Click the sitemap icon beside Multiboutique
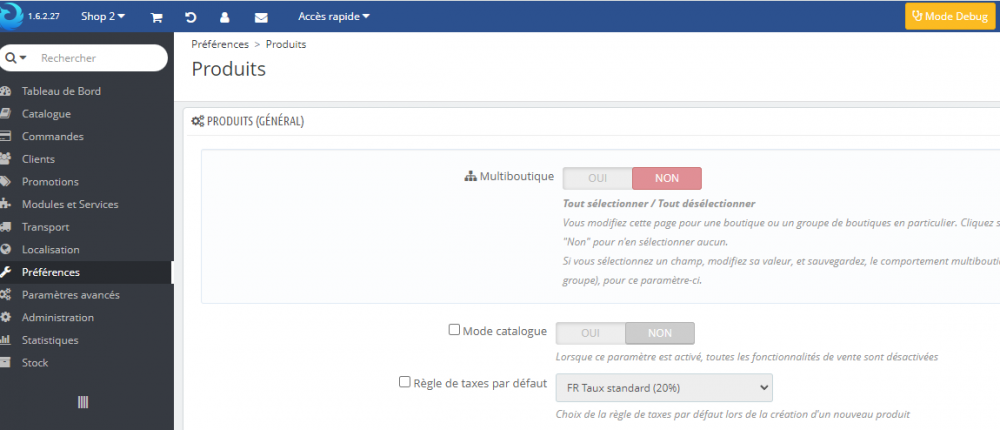The width and height of the screenshot is (1000, 430). [x=471, y=177]
